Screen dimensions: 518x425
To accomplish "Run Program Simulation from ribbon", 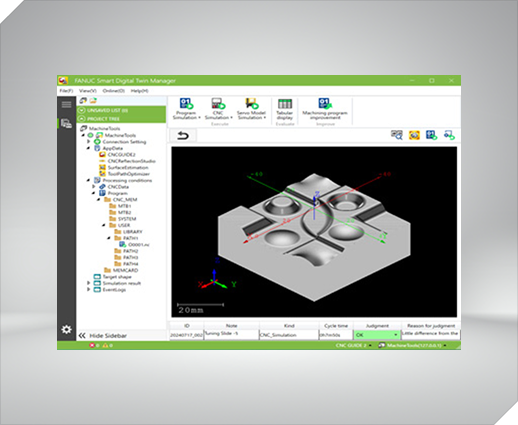I will coord(186,109).
